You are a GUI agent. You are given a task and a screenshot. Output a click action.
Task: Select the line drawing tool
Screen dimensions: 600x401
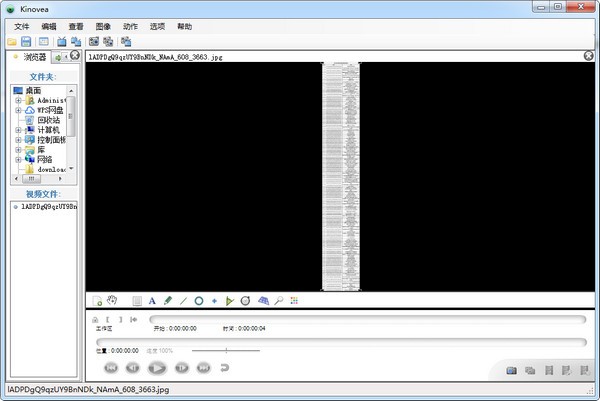[x=183, y=301]
